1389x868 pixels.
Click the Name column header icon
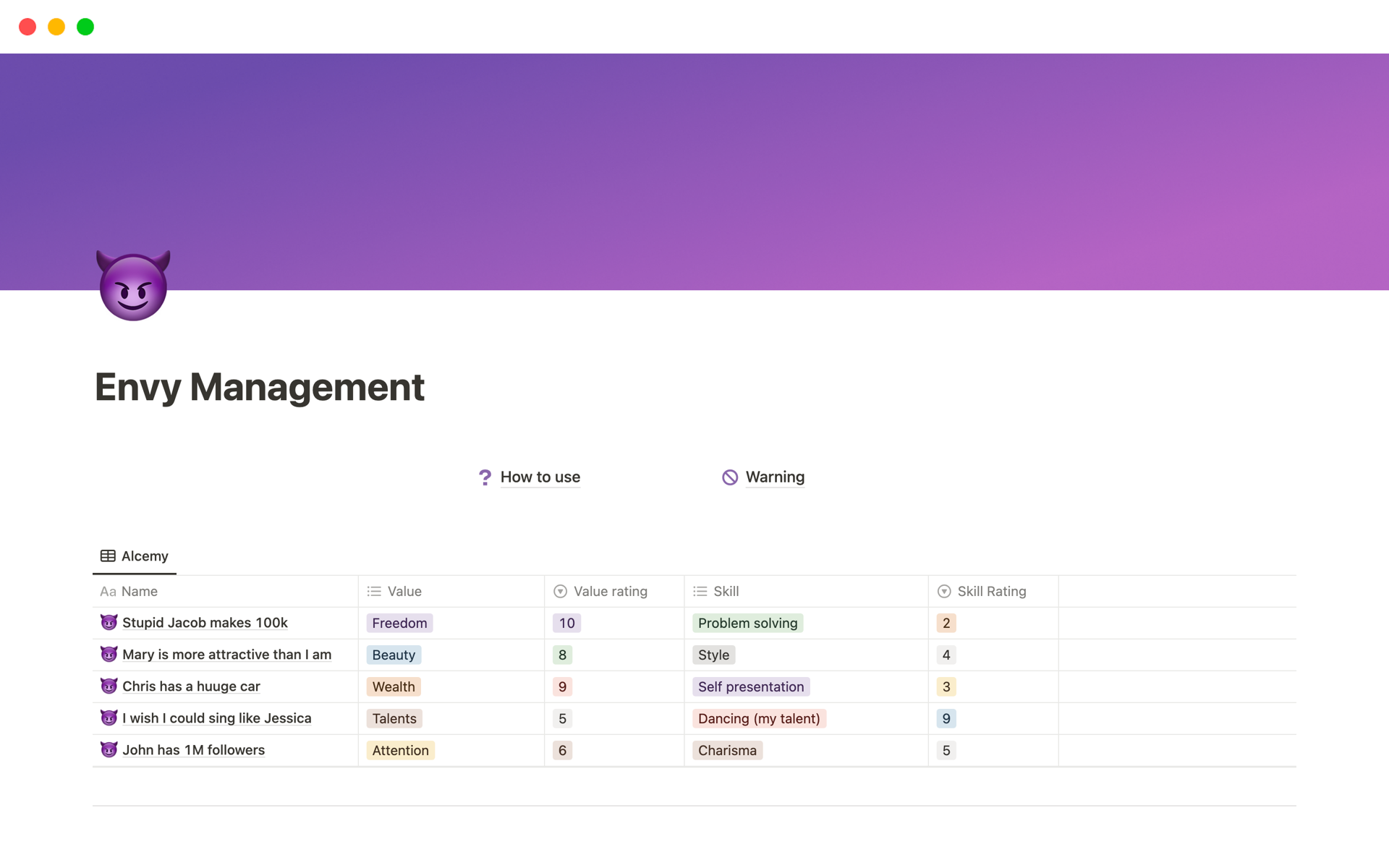click(x=108, y=591)
